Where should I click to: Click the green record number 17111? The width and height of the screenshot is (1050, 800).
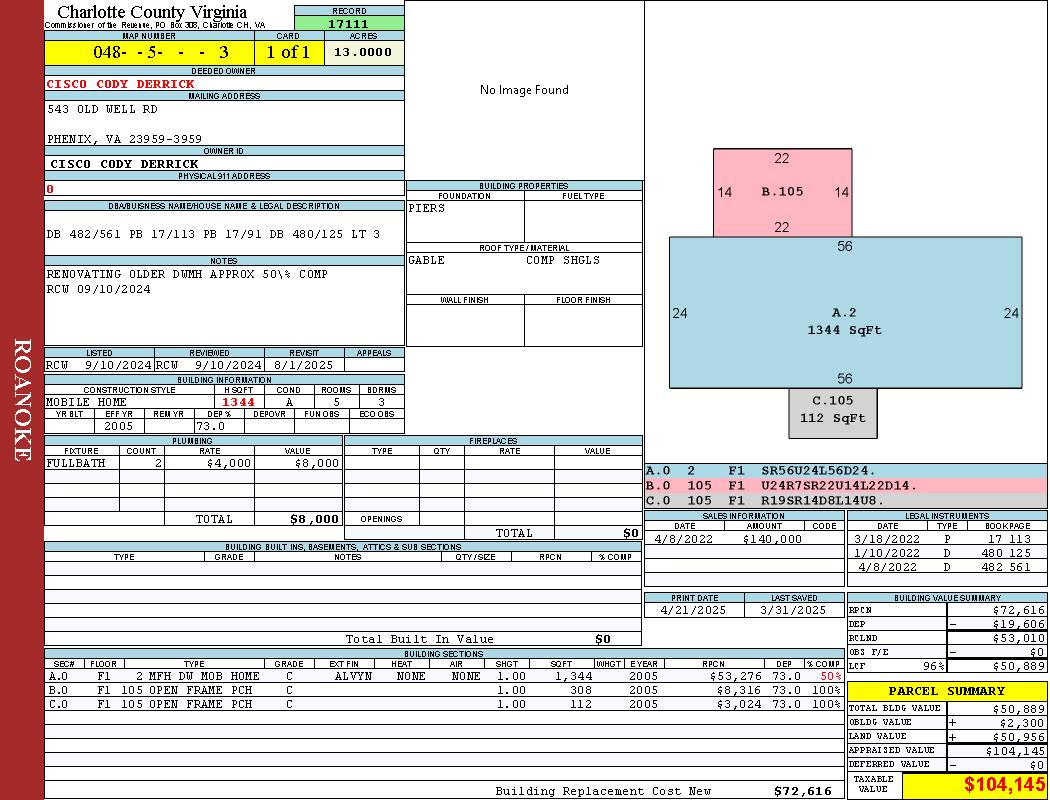(x=349, y=24)
